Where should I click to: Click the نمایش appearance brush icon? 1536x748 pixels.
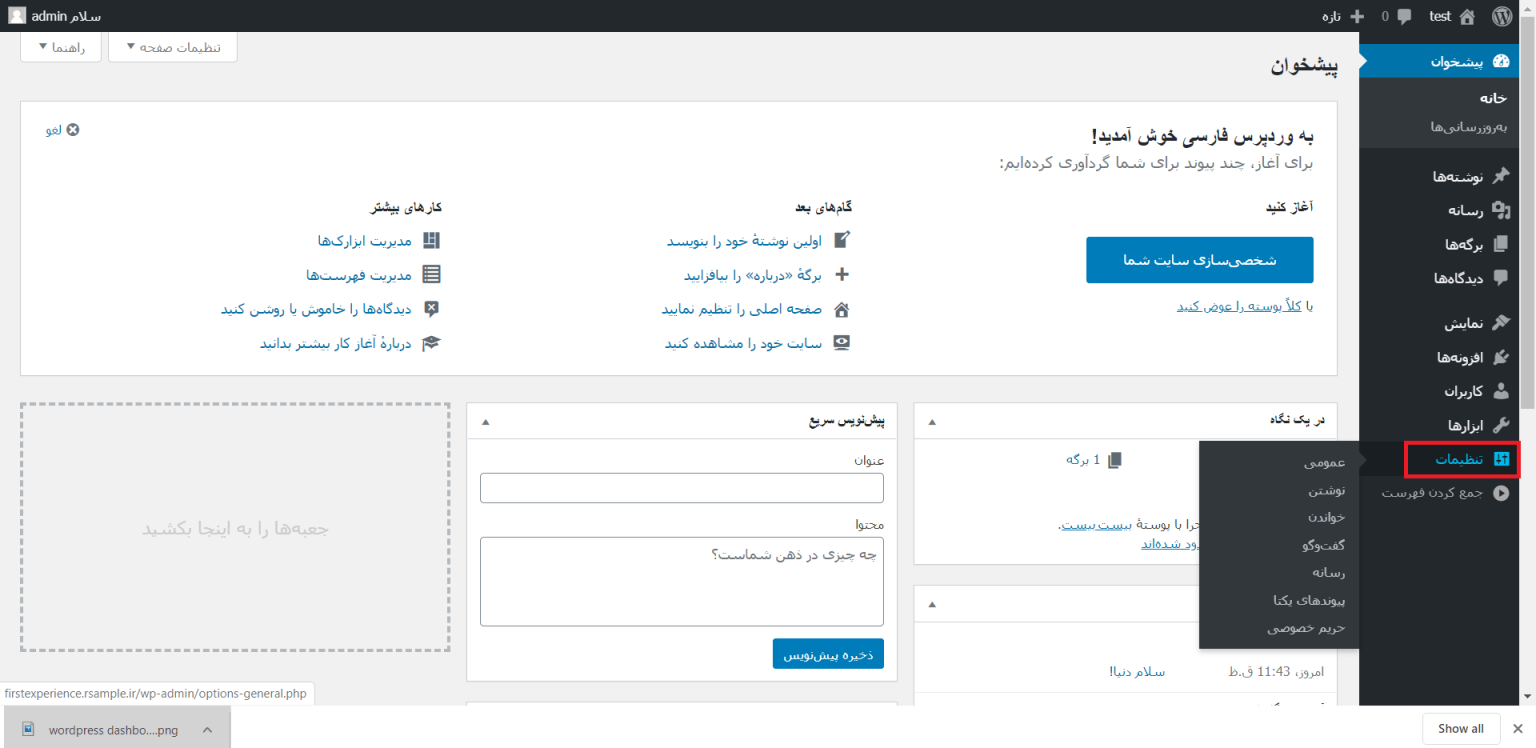point(1500,324)
